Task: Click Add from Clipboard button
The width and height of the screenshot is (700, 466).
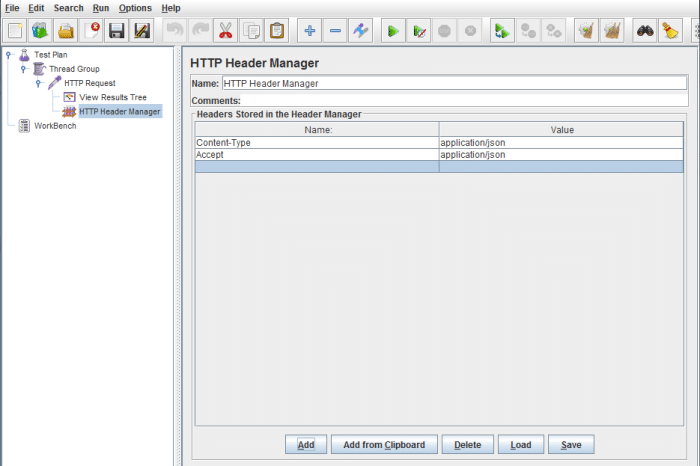Action: 384,445
